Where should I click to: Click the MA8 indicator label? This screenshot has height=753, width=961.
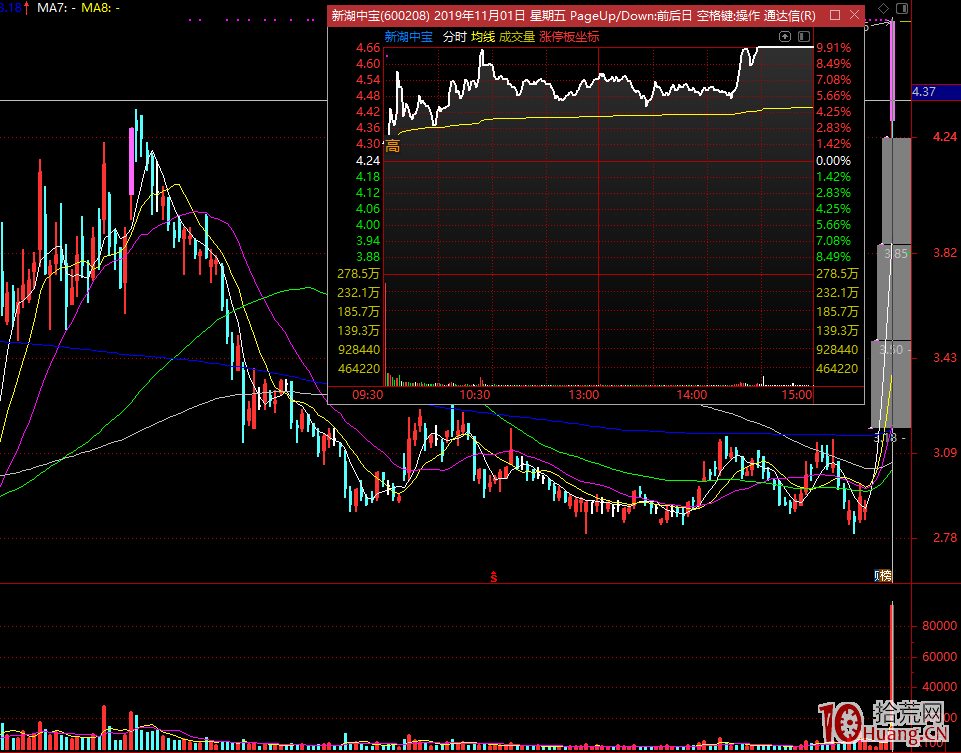click(101, 8)
